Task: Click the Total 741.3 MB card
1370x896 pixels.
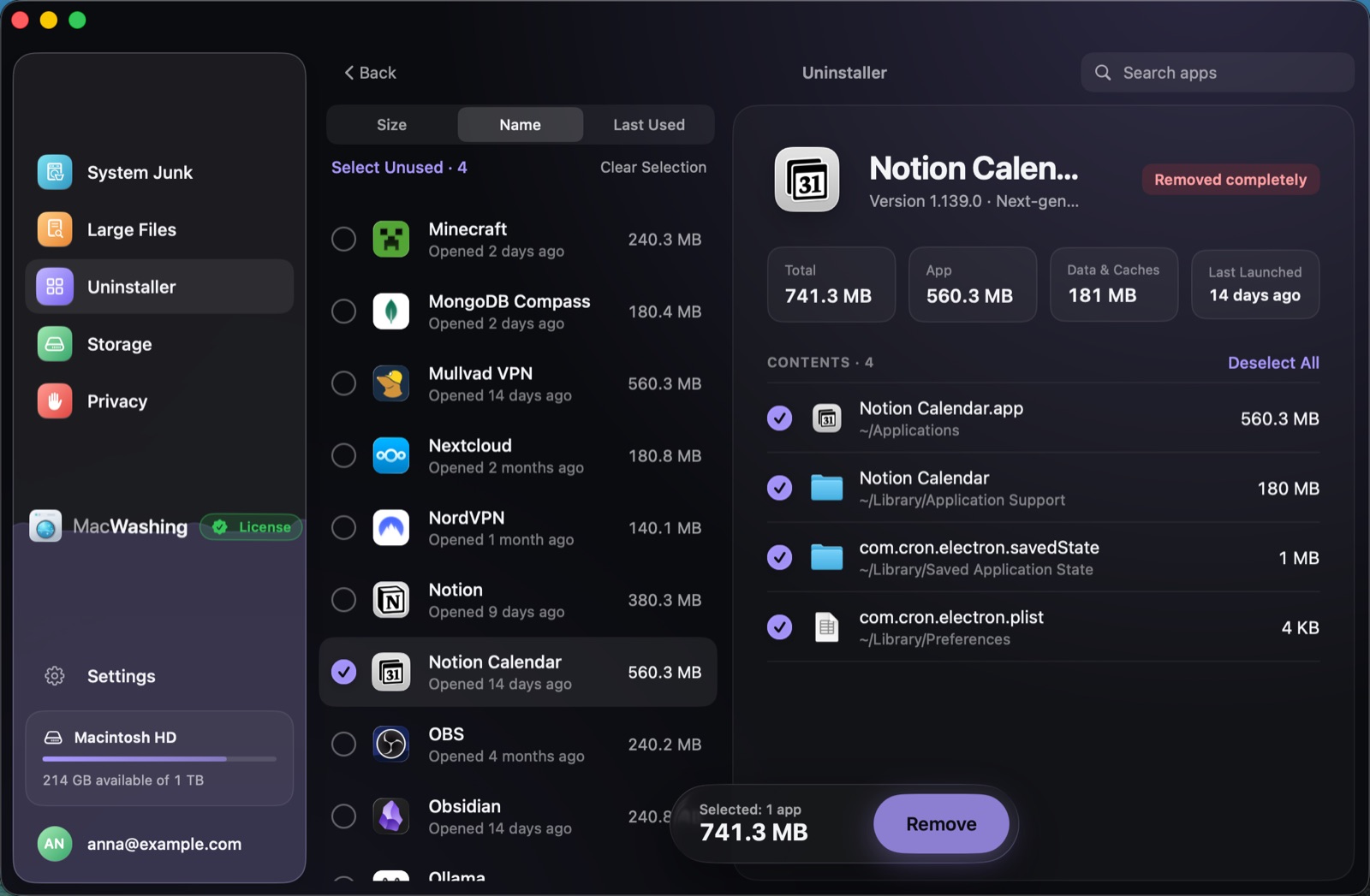Action: coord(831,284)
